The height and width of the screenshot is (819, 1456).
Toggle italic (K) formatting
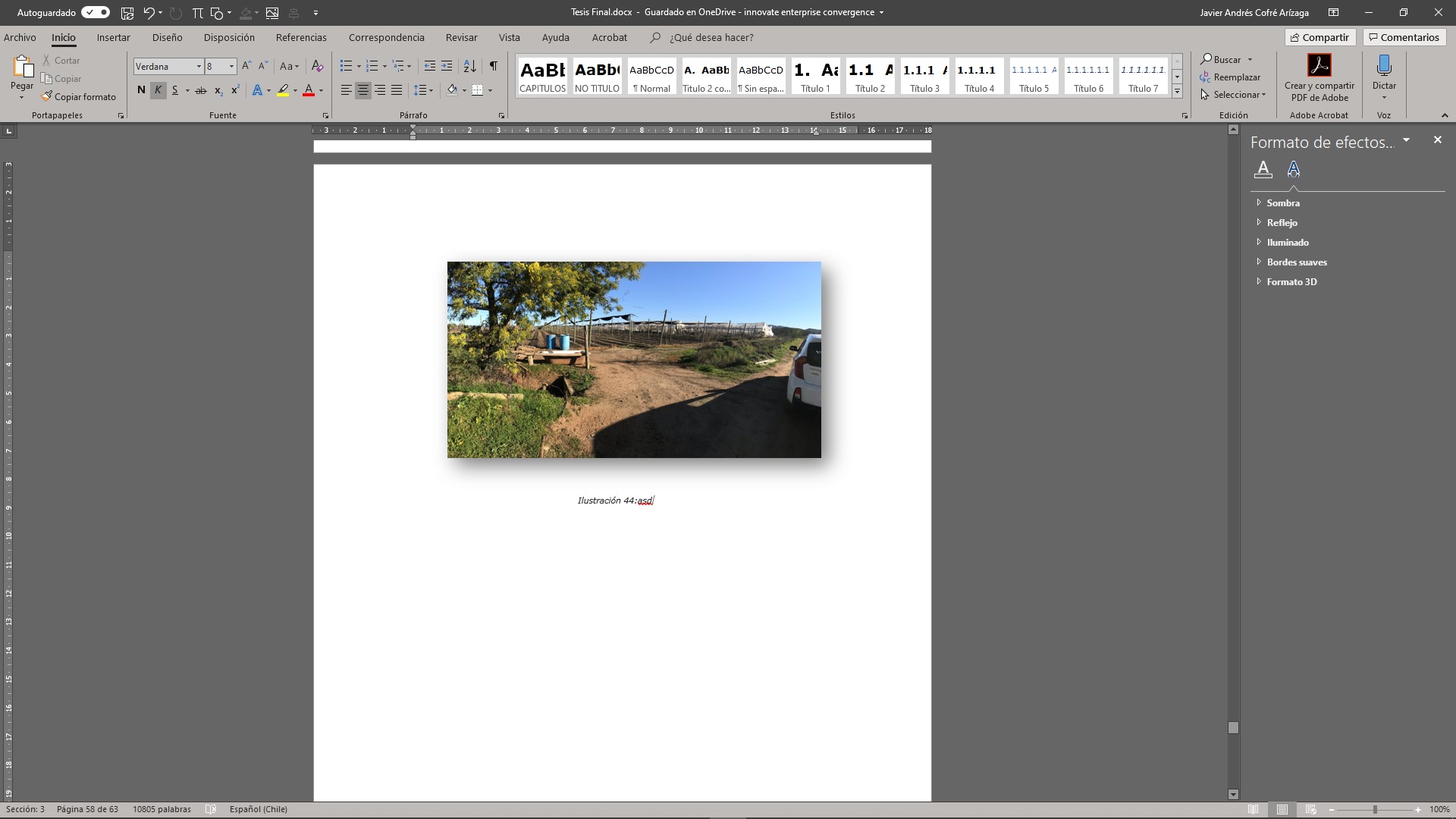click(x=158, y=90)
